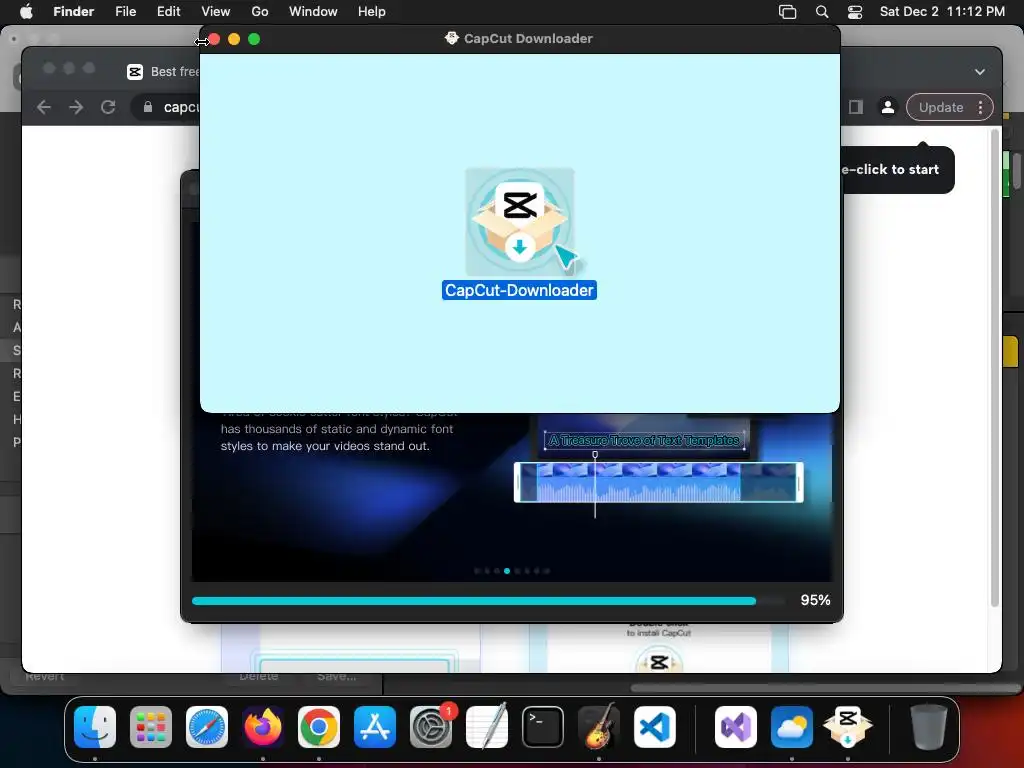Open the Help menu
1024x768 pixels.
pos(372,12)
